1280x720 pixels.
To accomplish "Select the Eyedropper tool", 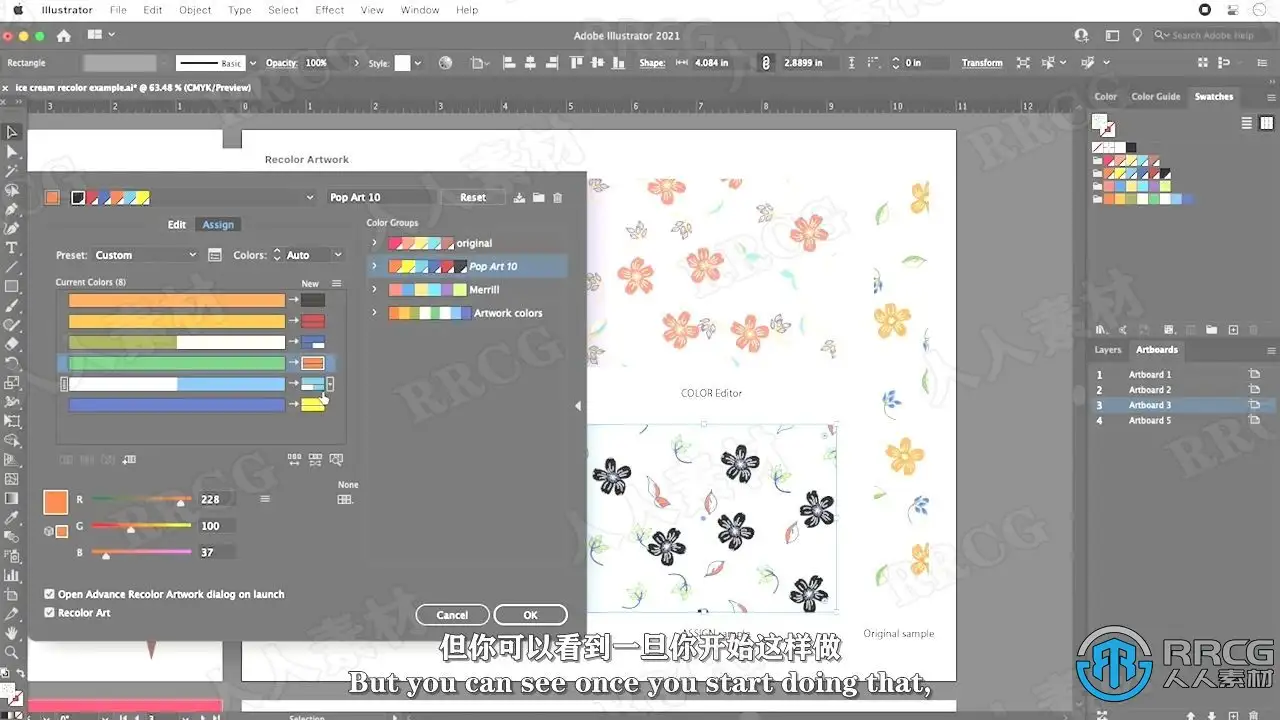I will (x=12, y=517).
